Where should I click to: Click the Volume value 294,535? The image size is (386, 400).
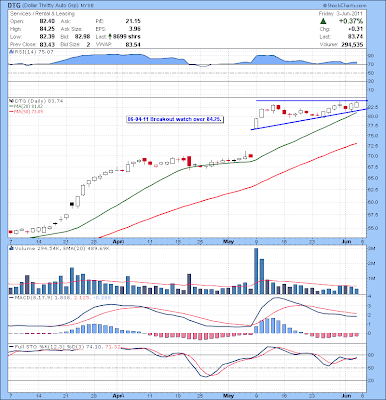[x=352, y=44]
